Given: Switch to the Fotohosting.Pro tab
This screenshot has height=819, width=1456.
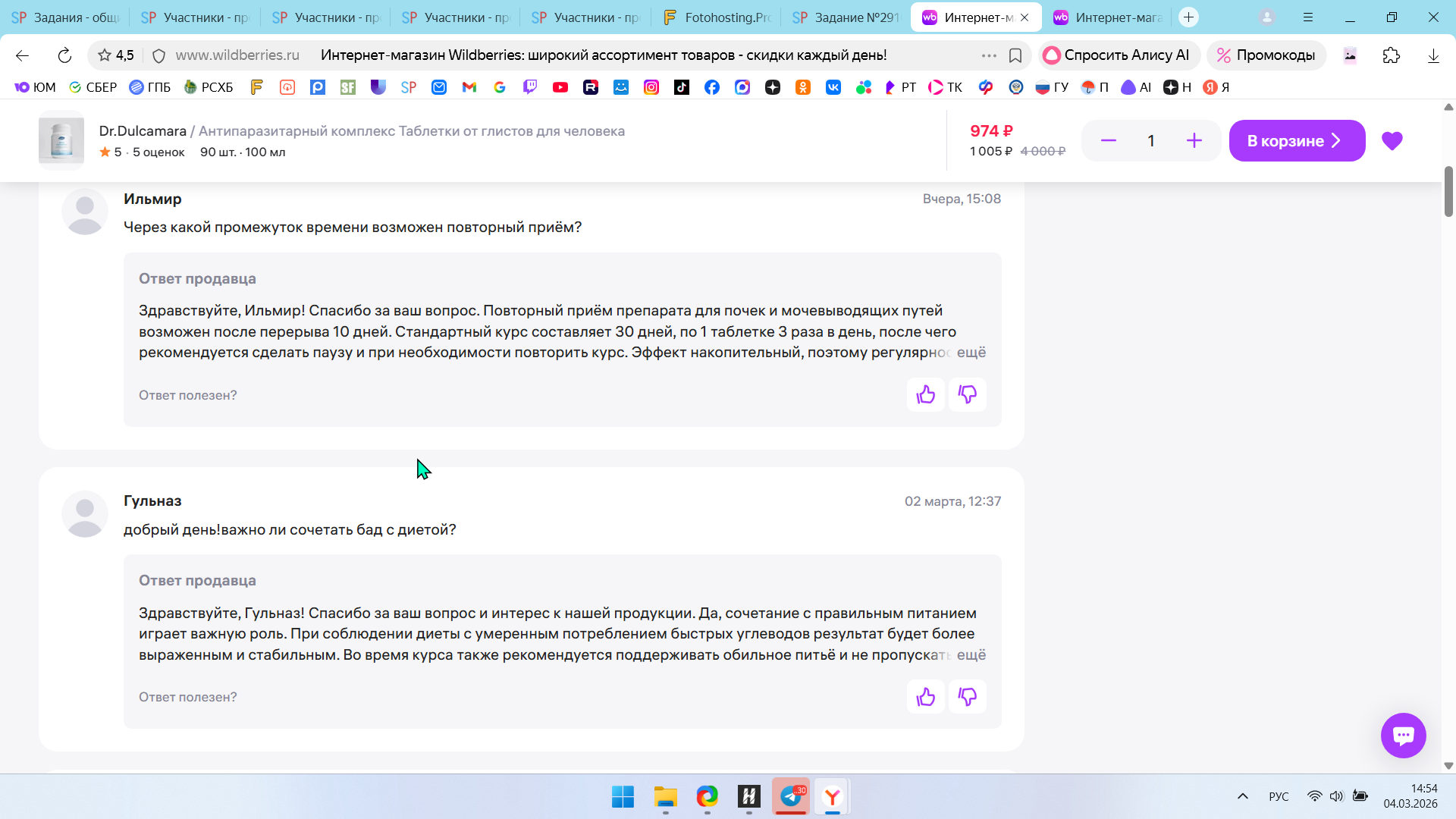Looking at the screenshot, I should coord(717,17).
